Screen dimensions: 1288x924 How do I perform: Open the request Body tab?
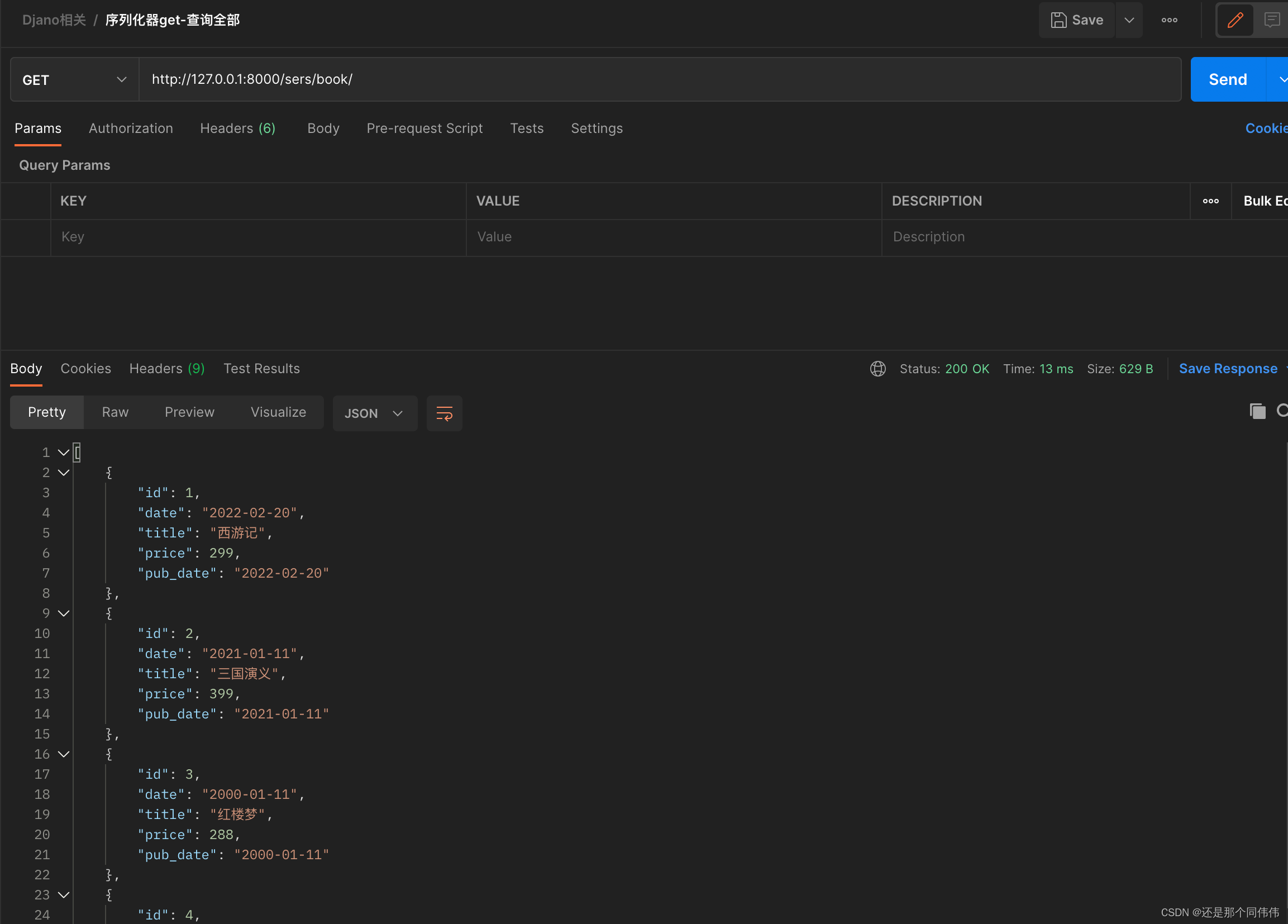(323, 128)
